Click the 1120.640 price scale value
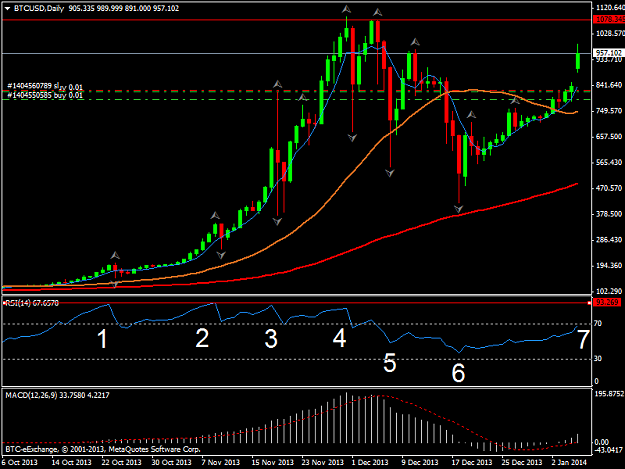Image resolution: width=625 pixels, height=469 pixels. point(609,8)
